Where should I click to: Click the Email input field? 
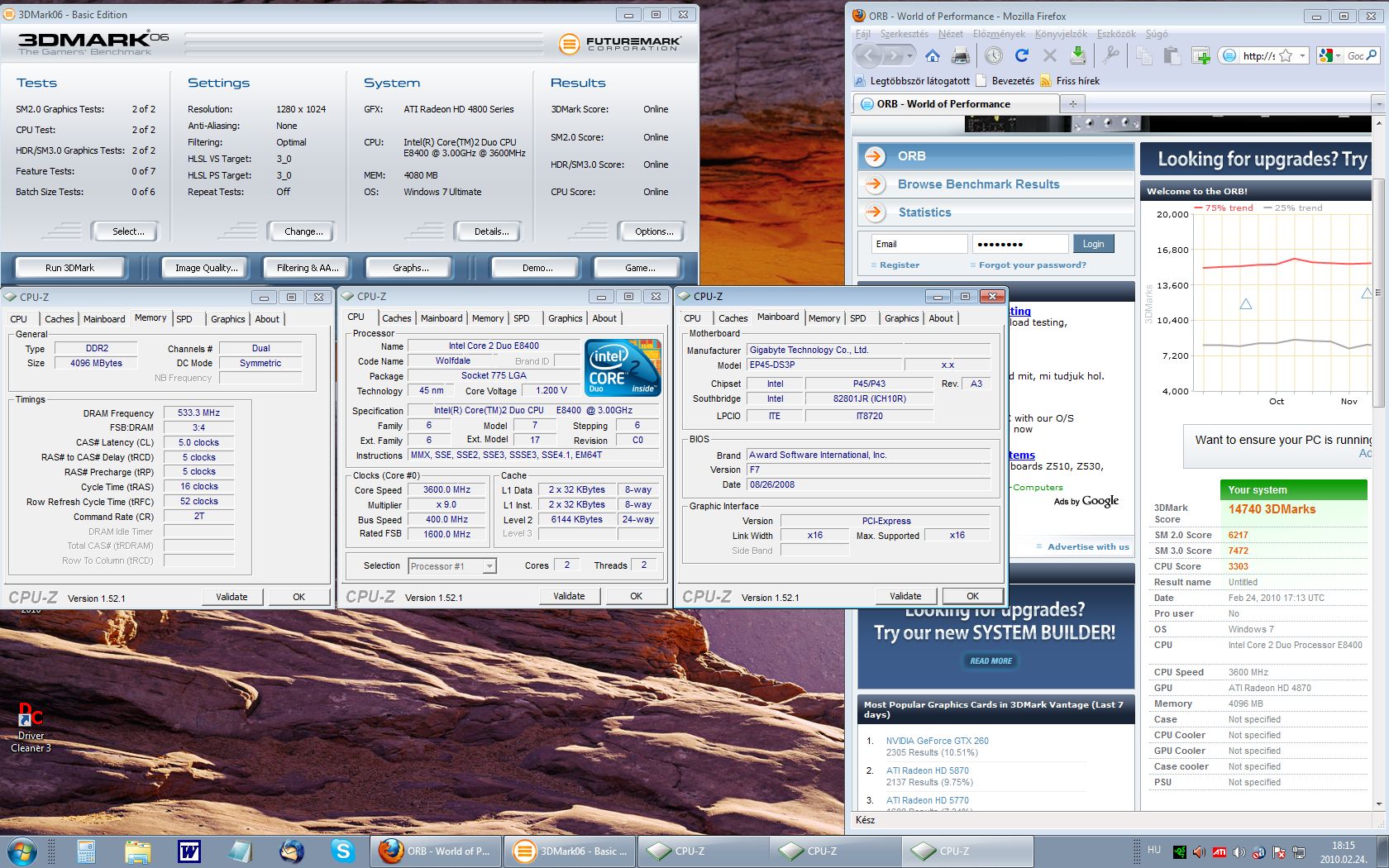(919, 244)
